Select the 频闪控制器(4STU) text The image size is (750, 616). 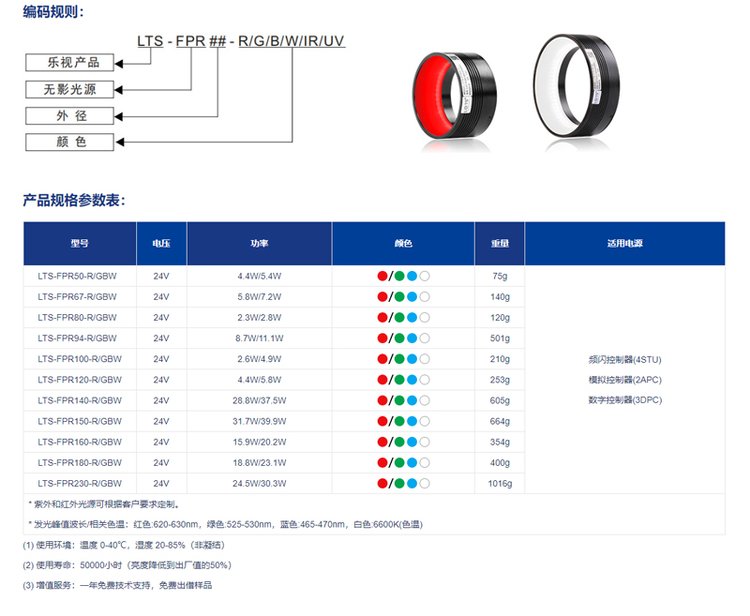(625, 359)
